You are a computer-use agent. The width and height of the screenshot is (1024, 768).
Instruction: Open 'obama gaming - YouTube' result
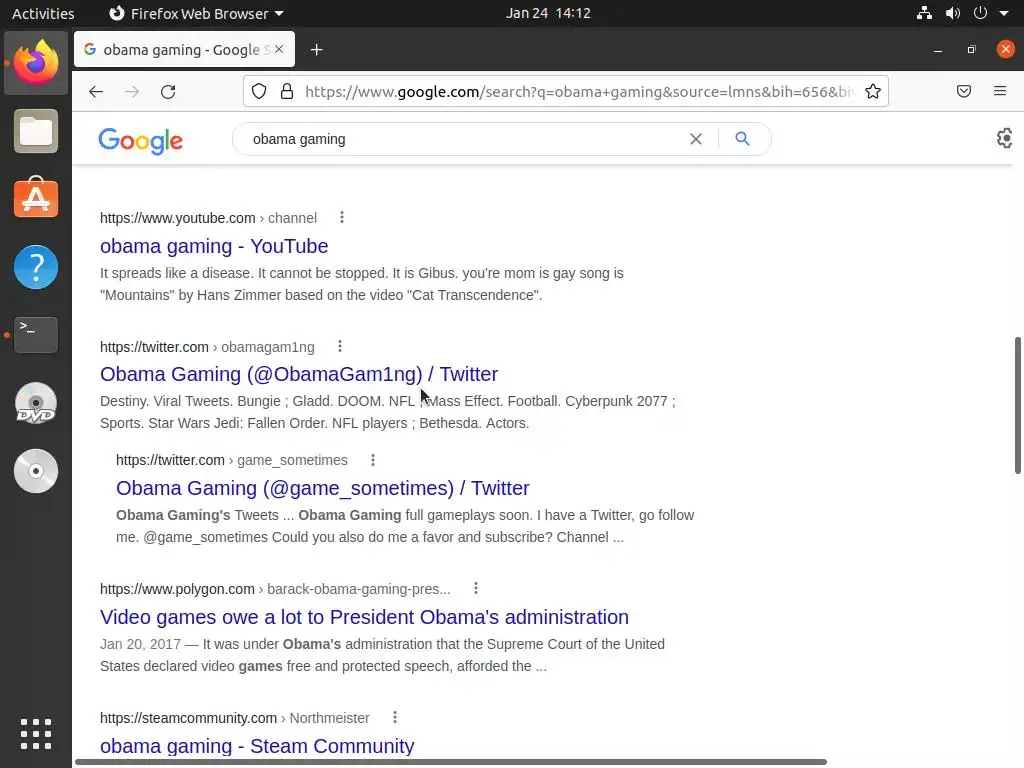[x=214, y=246]
